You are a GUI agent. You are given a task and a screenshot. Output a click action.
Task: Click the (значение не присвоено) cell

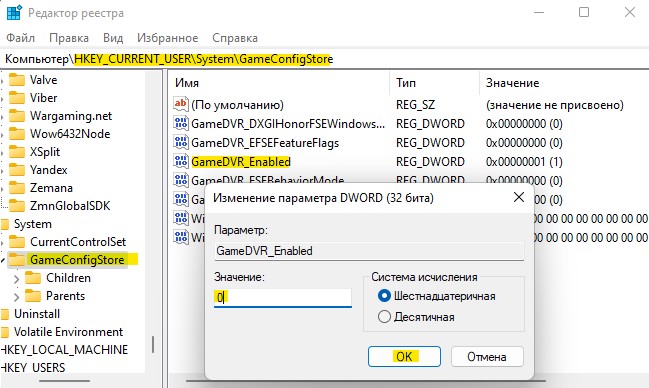pyautogui.click(x=555, y=105)
